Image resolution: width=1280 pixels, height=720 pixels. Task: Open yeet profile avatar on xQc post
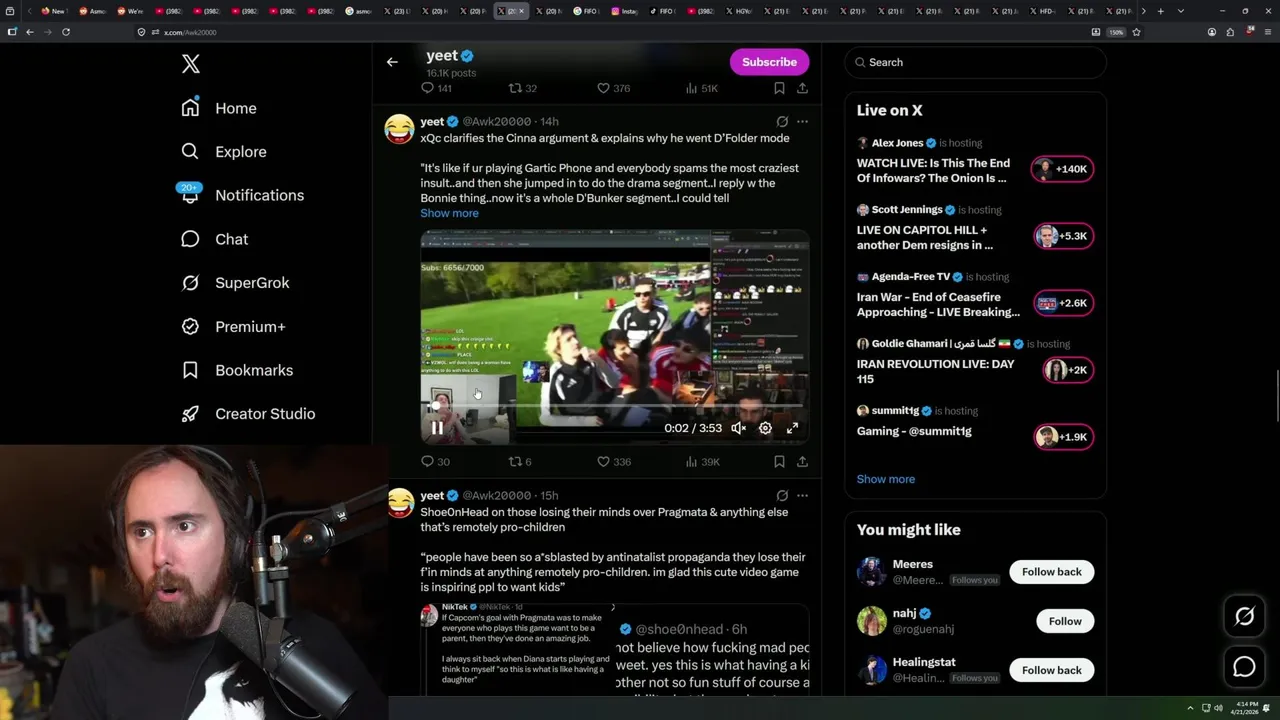400,129
